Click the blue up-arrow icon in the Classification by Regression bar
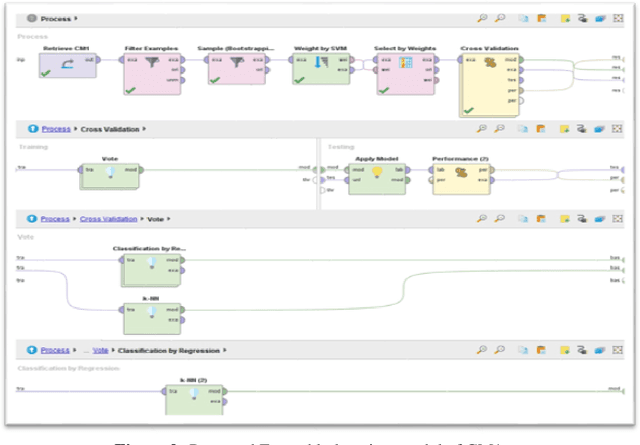Viewport: 640px width, 445px height. [32, 350]
